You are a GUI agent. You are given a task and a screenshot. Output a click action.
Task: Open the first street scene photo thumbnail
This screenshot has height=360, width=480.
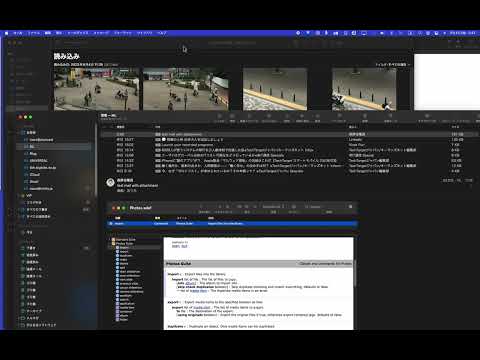(x=96, y=89)
